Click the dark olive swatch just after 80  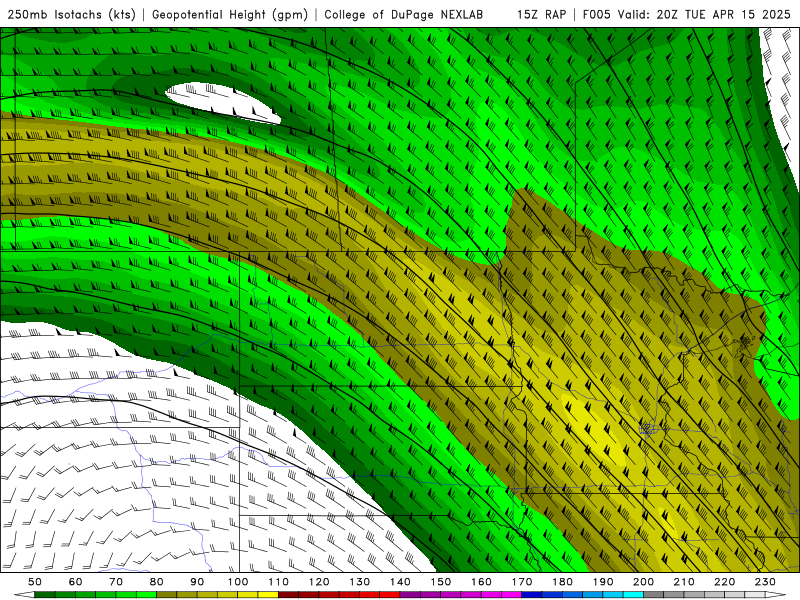(167, 595)
